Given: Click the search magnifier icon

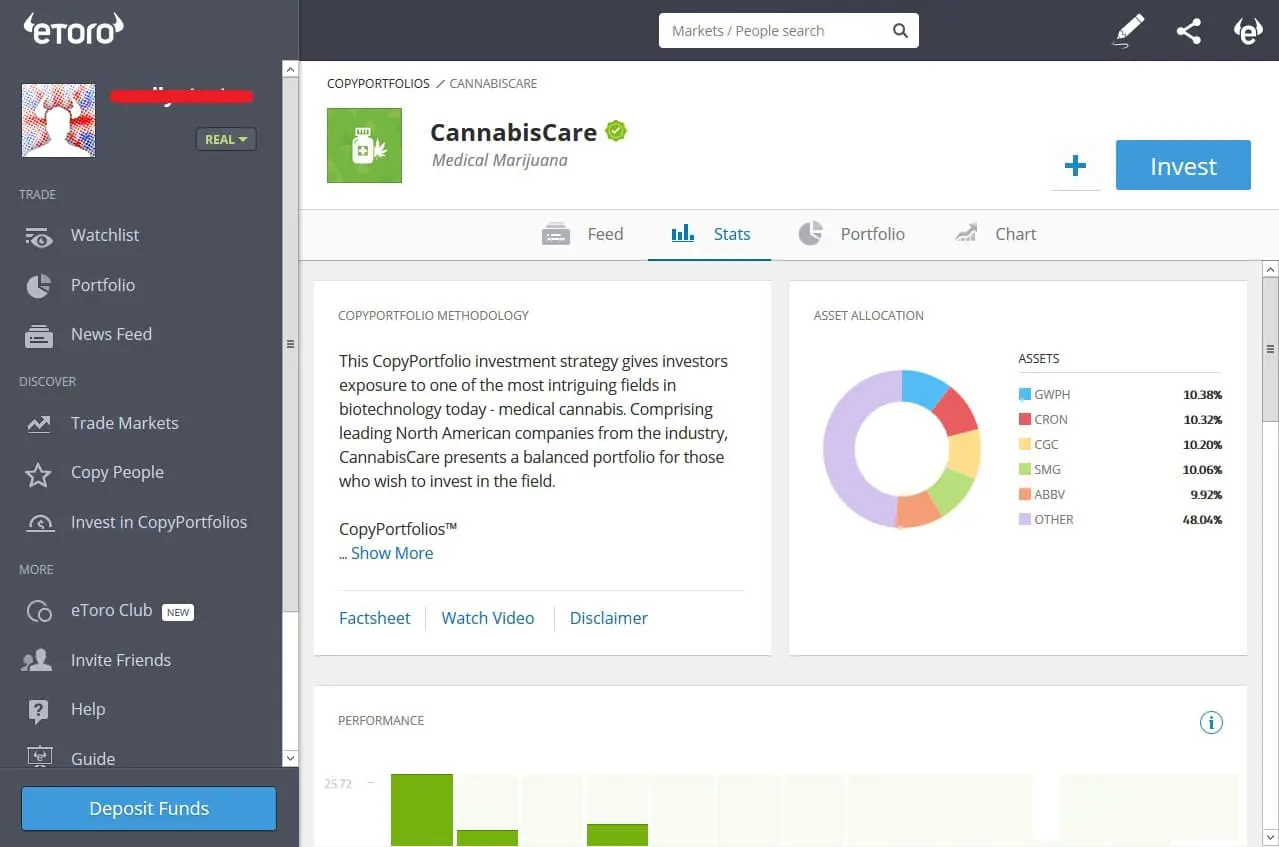Looking at the screenshot, I should 900,30.
